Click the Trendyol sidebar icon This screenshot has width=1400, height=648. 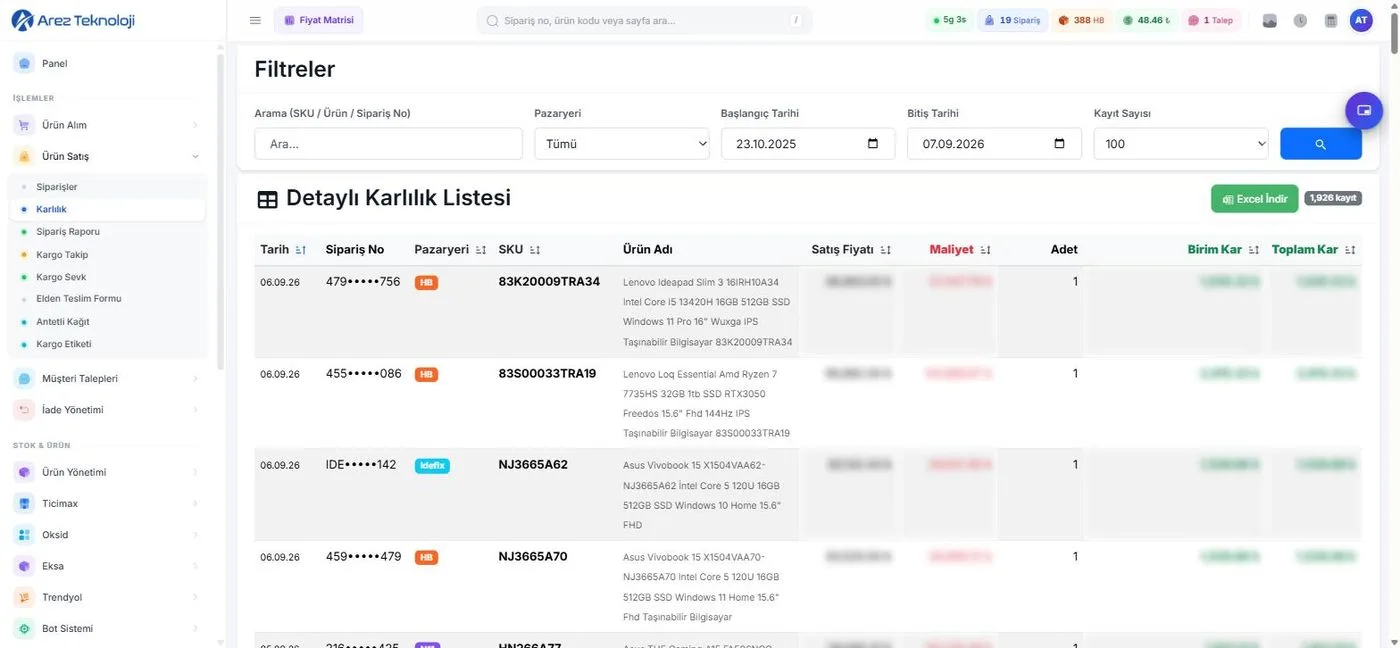click(x=24, y=597)
